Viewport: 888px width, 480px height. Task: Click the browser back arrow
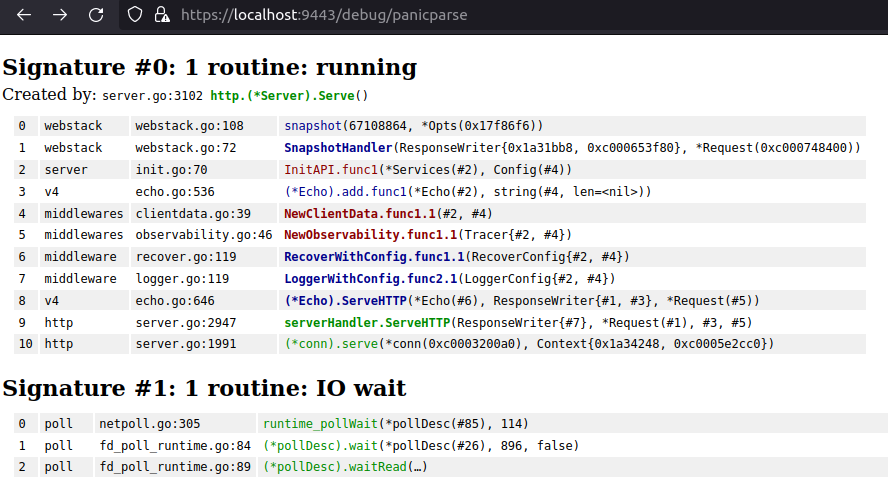coord(24,15)
